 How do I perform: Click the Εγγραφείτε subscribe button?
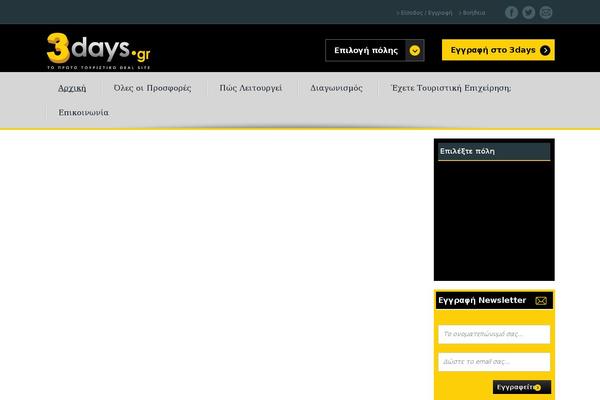pyautogui.click(x=522, y=387)
